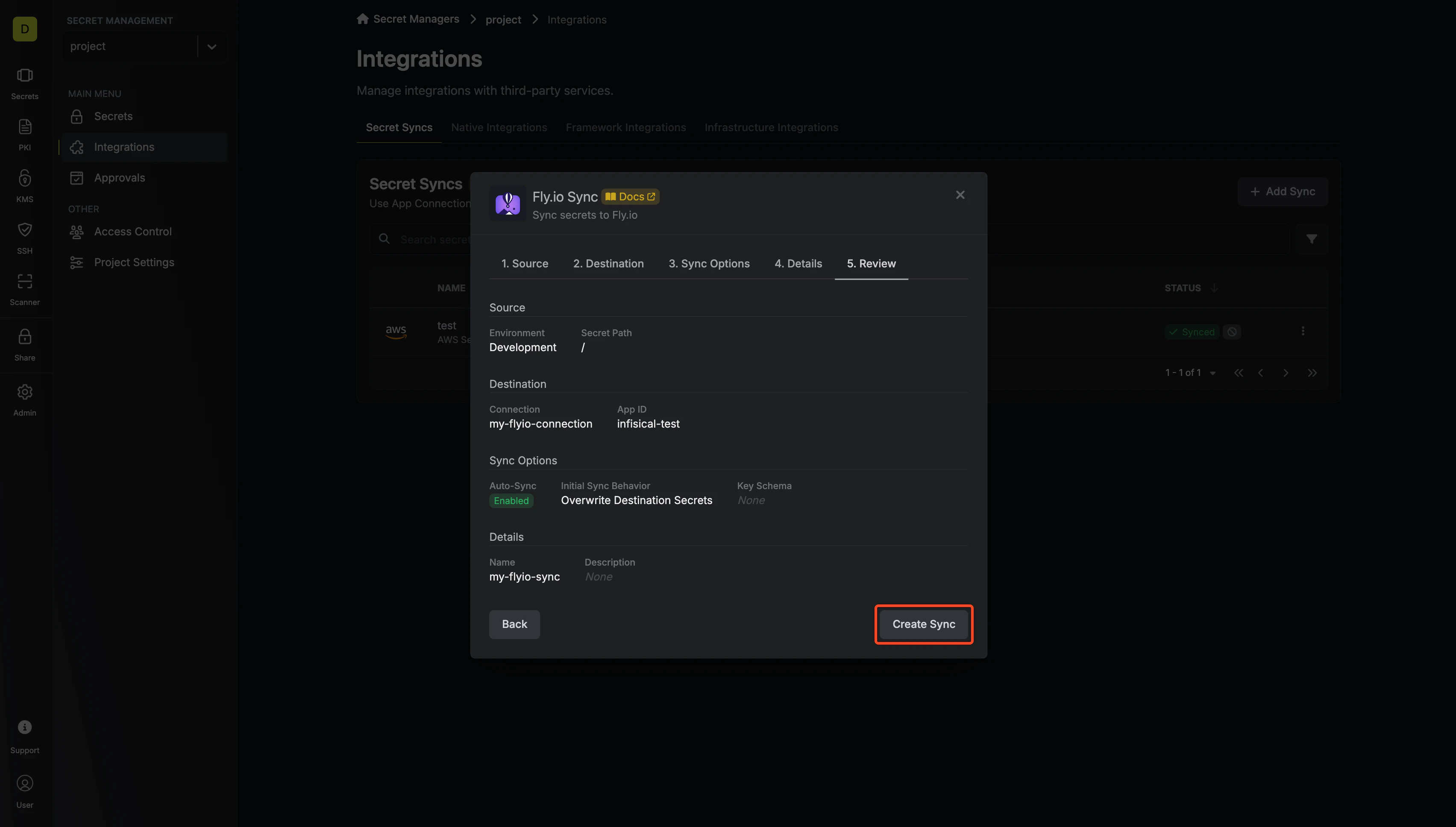Switch to the 3. Sync Options step
Screen dimensions: 1456x827
[709, 264]
